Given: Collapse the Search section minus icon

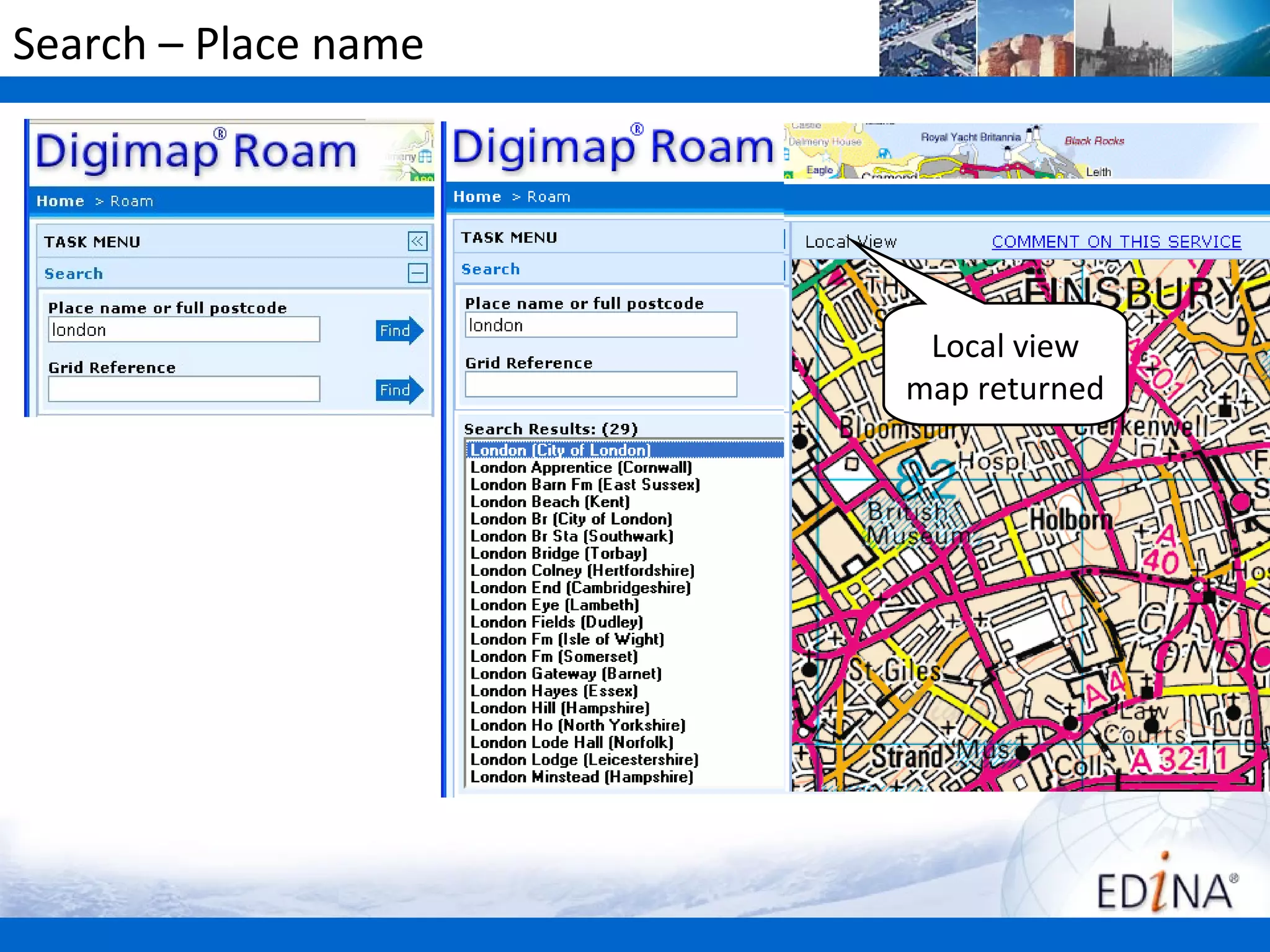Looking at the screenshot, I should pos(417,273).
